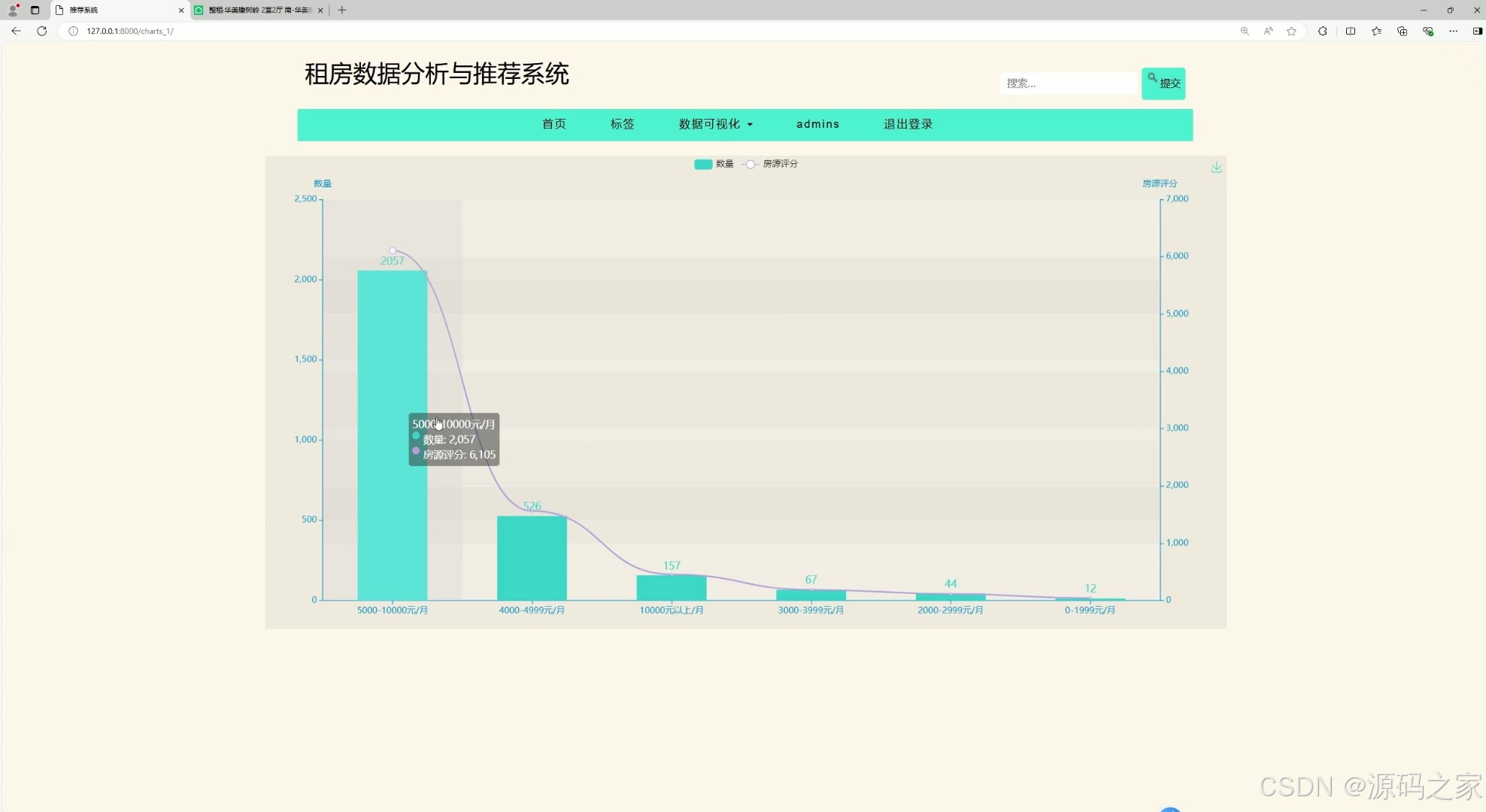Click the 搜索 input field
Viewport: 1486px width, 812px height.
1068,83
